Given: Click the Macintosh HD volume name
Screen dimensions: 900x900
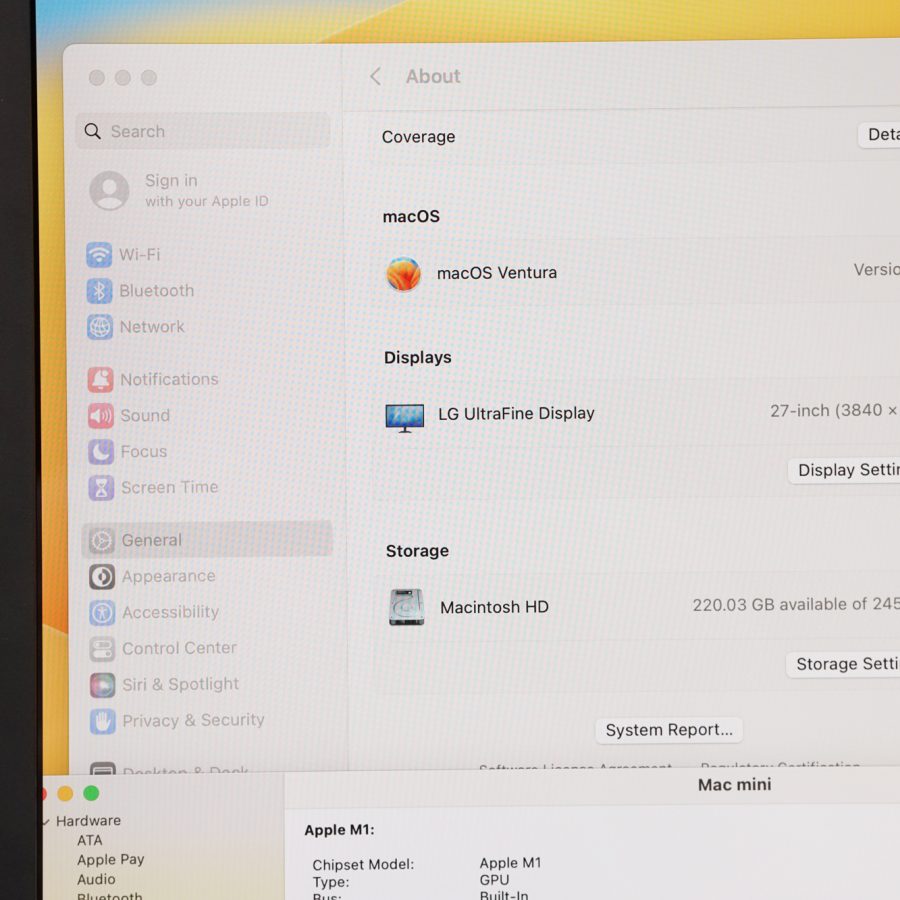Looking at the screenshot, I should (494, 607).
